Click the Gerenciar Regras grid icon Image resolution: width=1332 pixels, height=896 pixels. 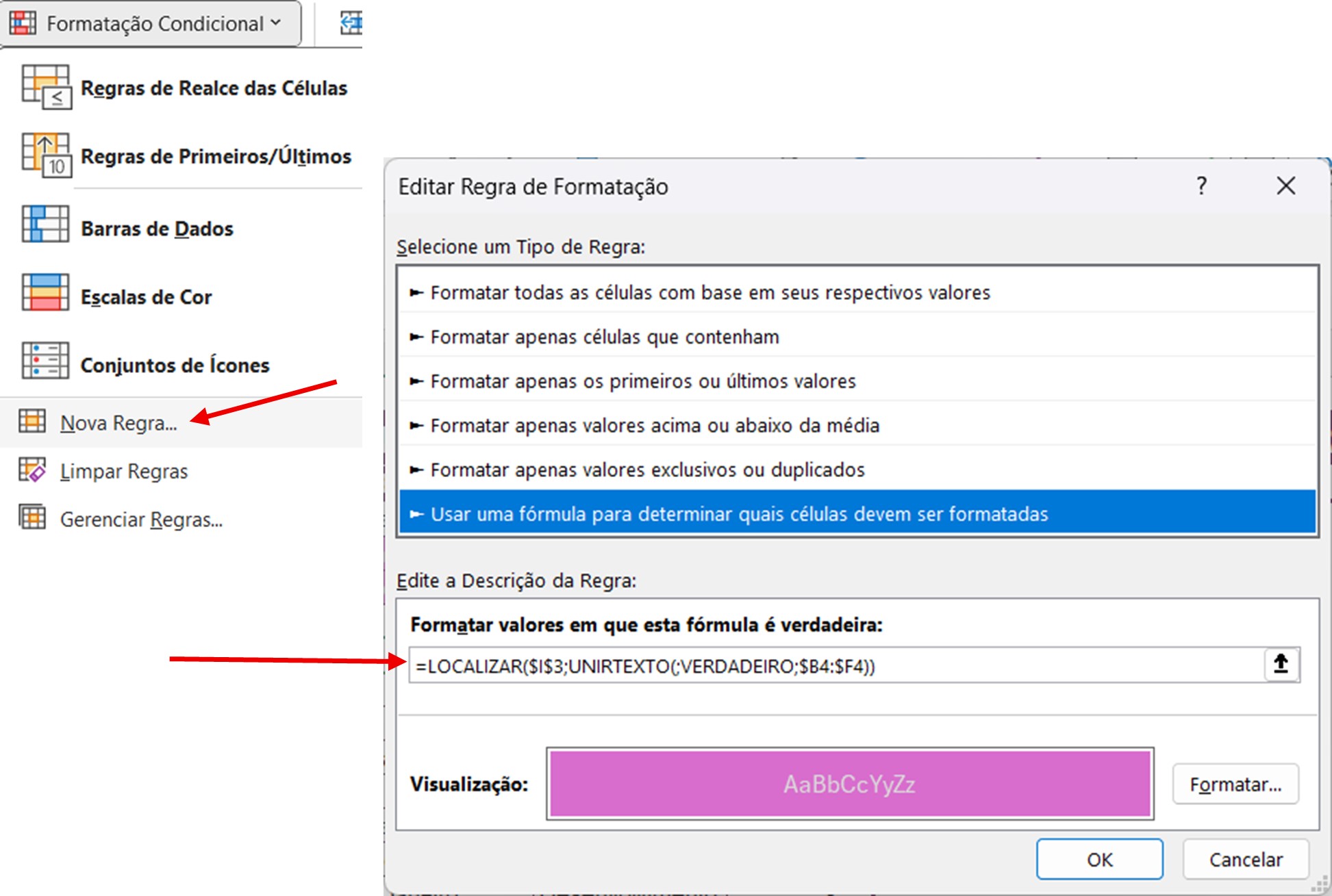tap(32, 518)
